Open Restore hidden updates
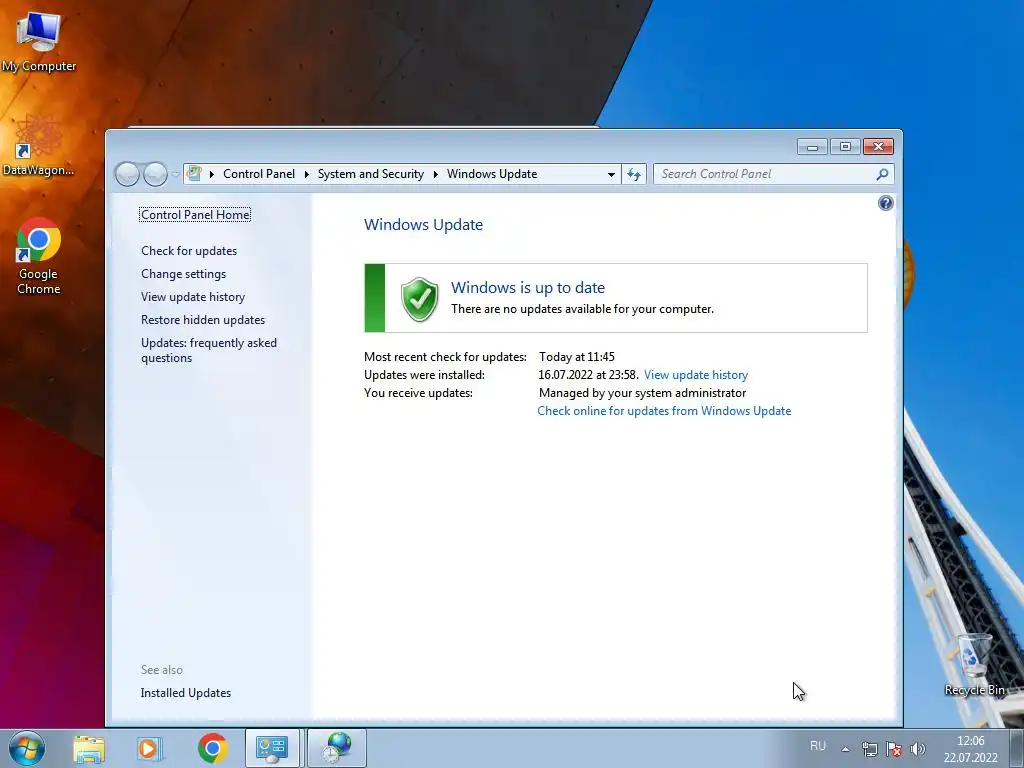 [203, 319]
